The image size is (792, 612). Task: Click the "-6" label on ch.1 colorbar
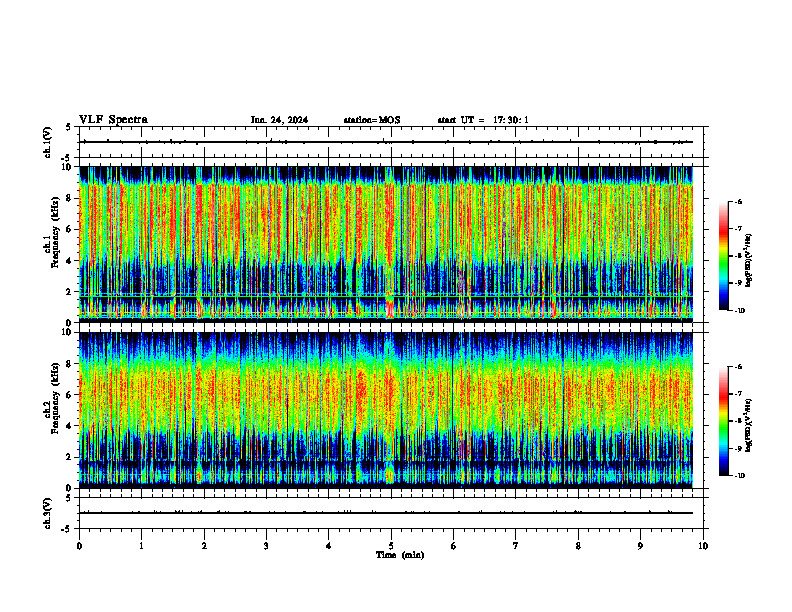[739, 202]
